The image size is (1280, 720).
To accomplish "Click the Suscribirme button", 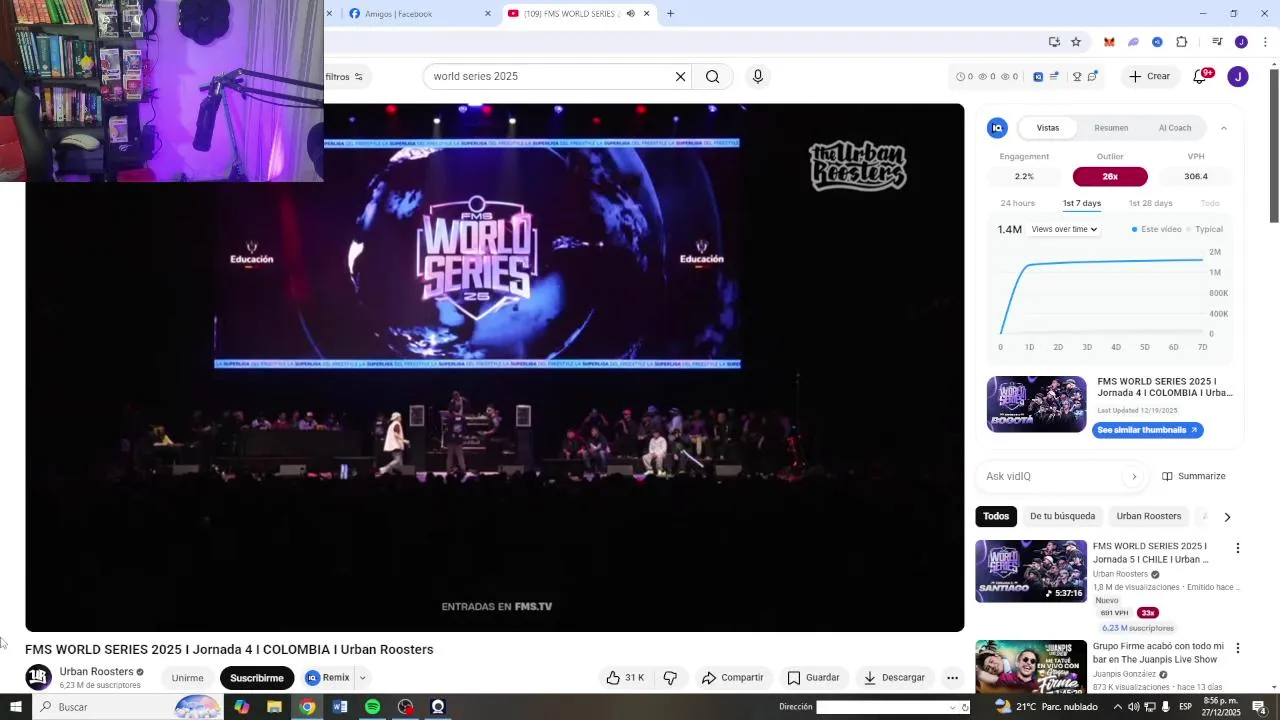I will click(x=257, y=678).
